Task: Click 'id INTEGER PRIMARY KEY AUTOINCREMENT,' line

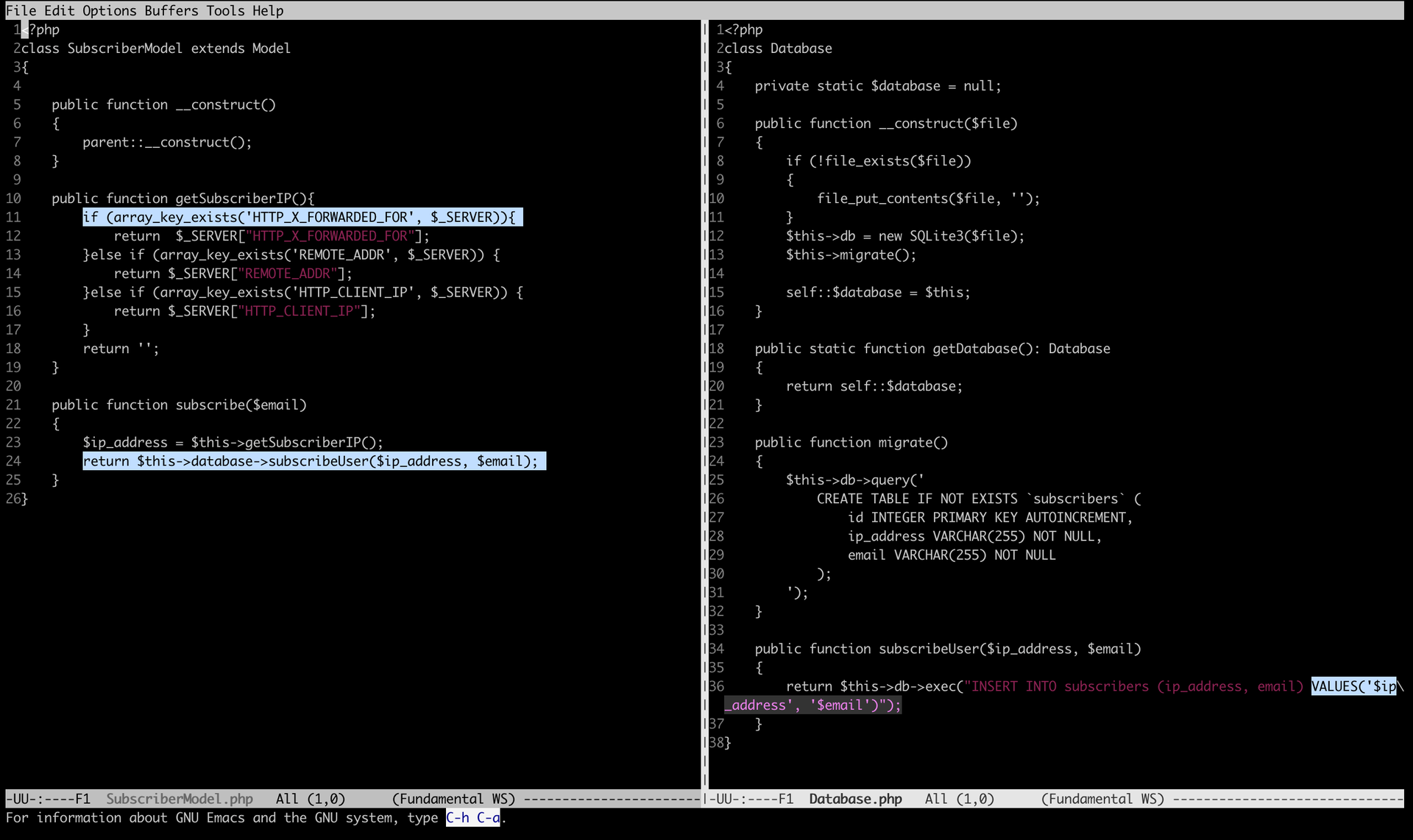Action: (991, 518)
